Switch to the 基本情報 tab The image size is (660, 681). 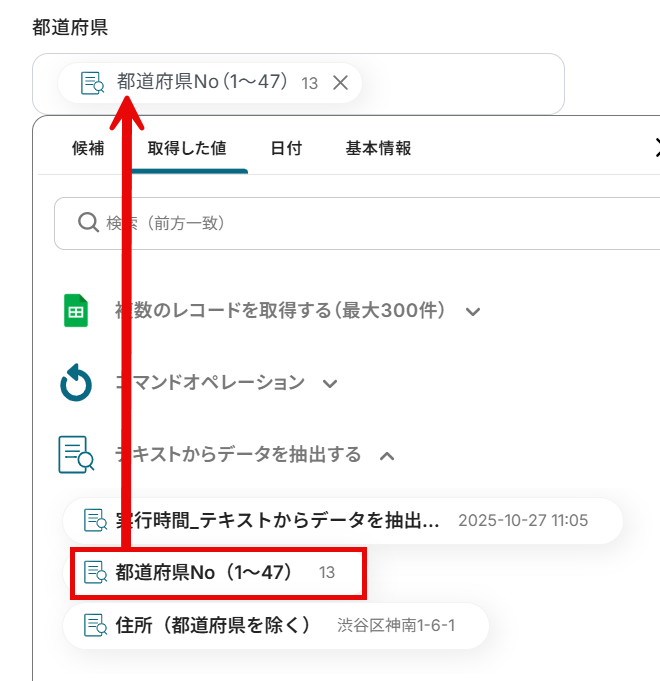point(378,149)
